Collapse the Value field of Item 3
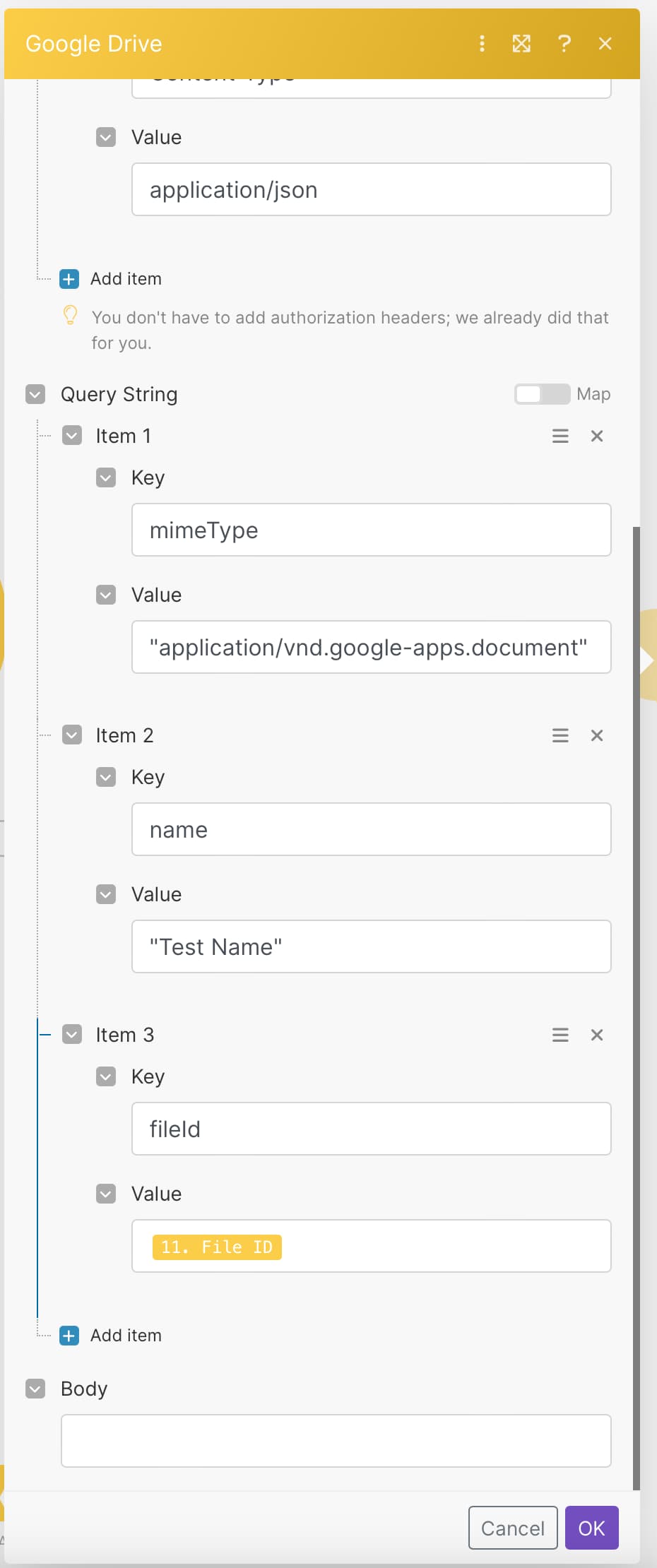657x1568 pixels. (106, 1194)
